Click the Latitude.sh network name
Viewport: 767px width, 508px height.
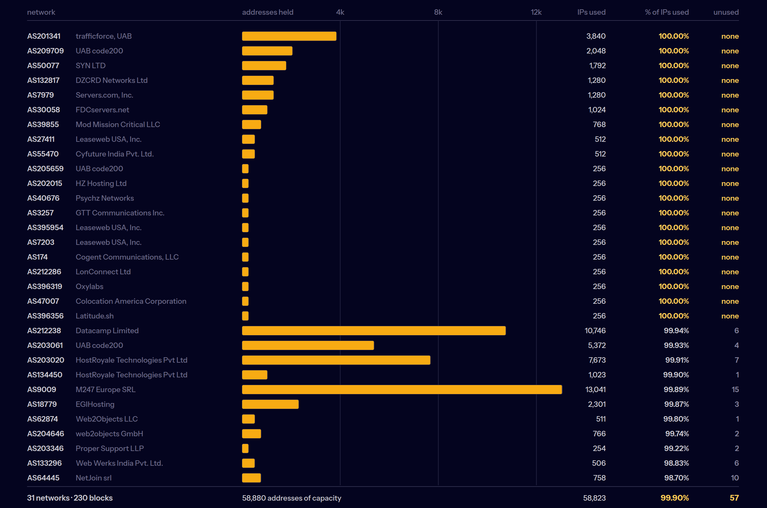pos(94,316)
